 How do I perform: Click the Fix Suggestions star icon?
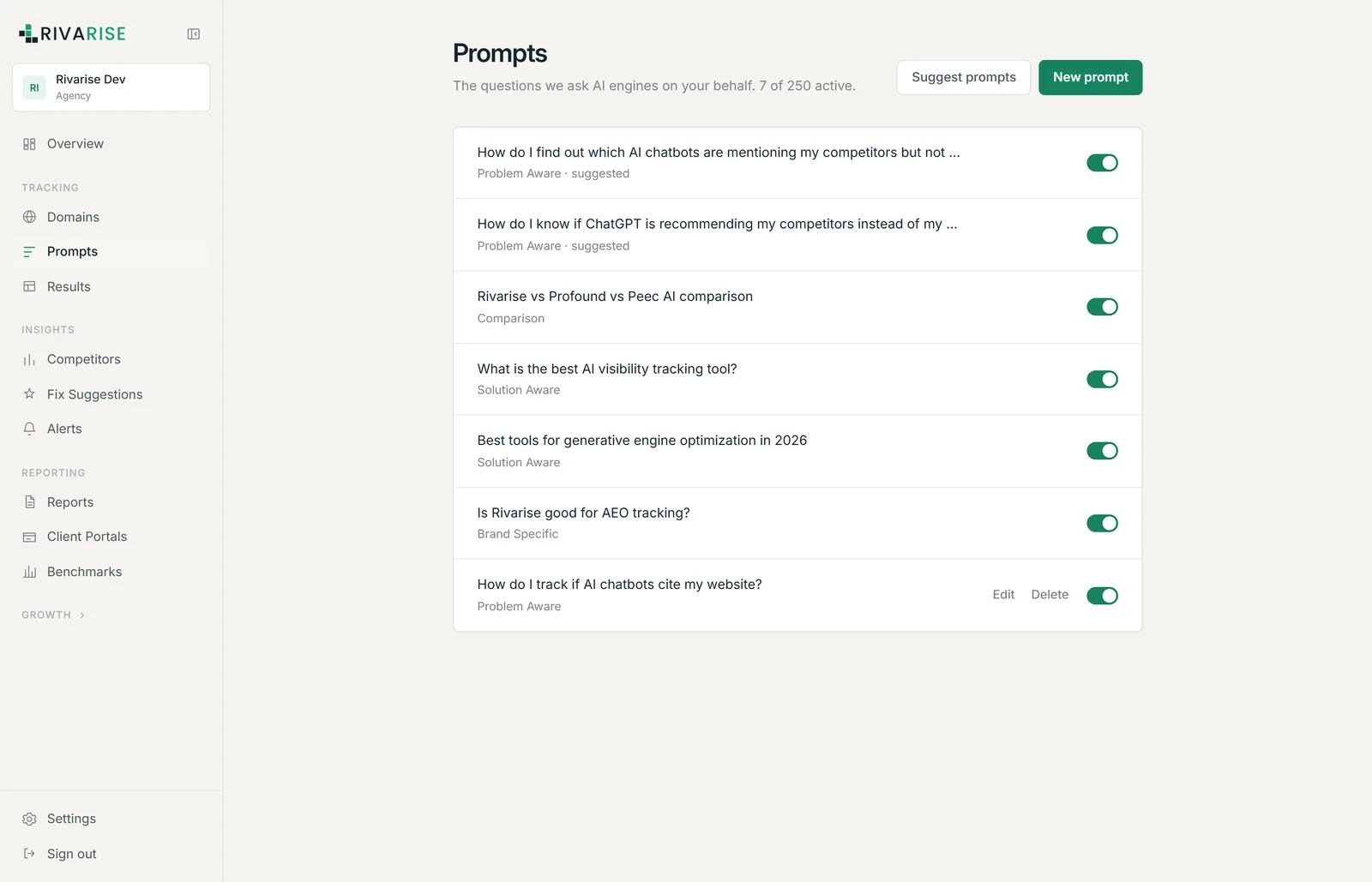[29, 394]
